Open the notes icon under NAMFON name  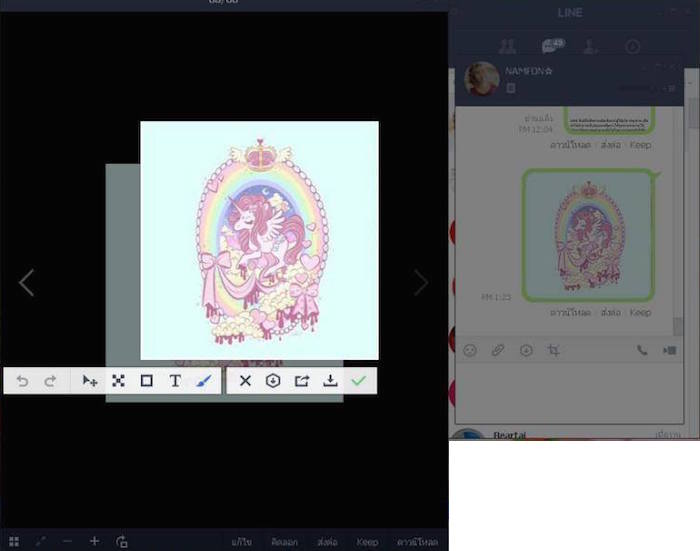[x=511, y=88]
